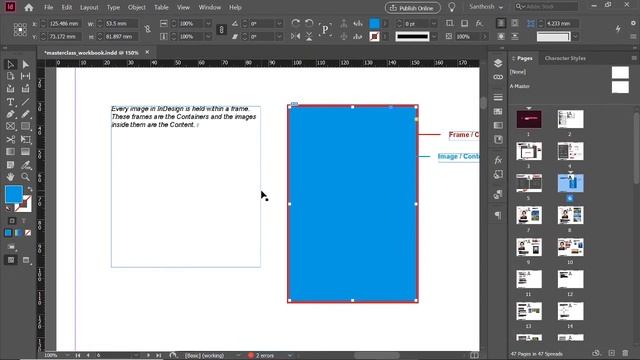Viewport: 640px width, 360px height.
Task: Select the Gradient Feather tool
Action: point(26,152)
